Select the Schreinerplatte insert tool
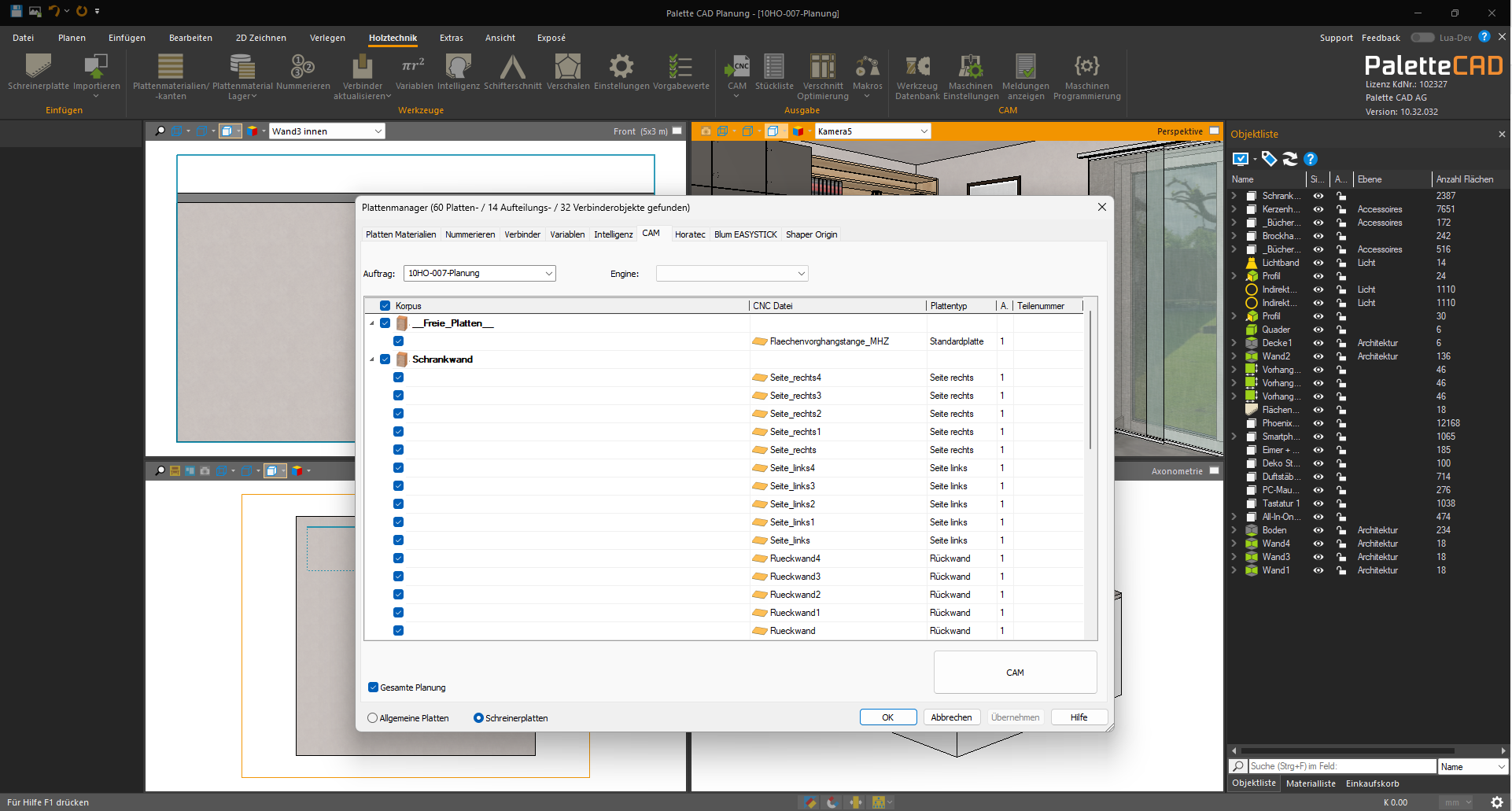1512x811 pixels. click(x=39, y=72)
